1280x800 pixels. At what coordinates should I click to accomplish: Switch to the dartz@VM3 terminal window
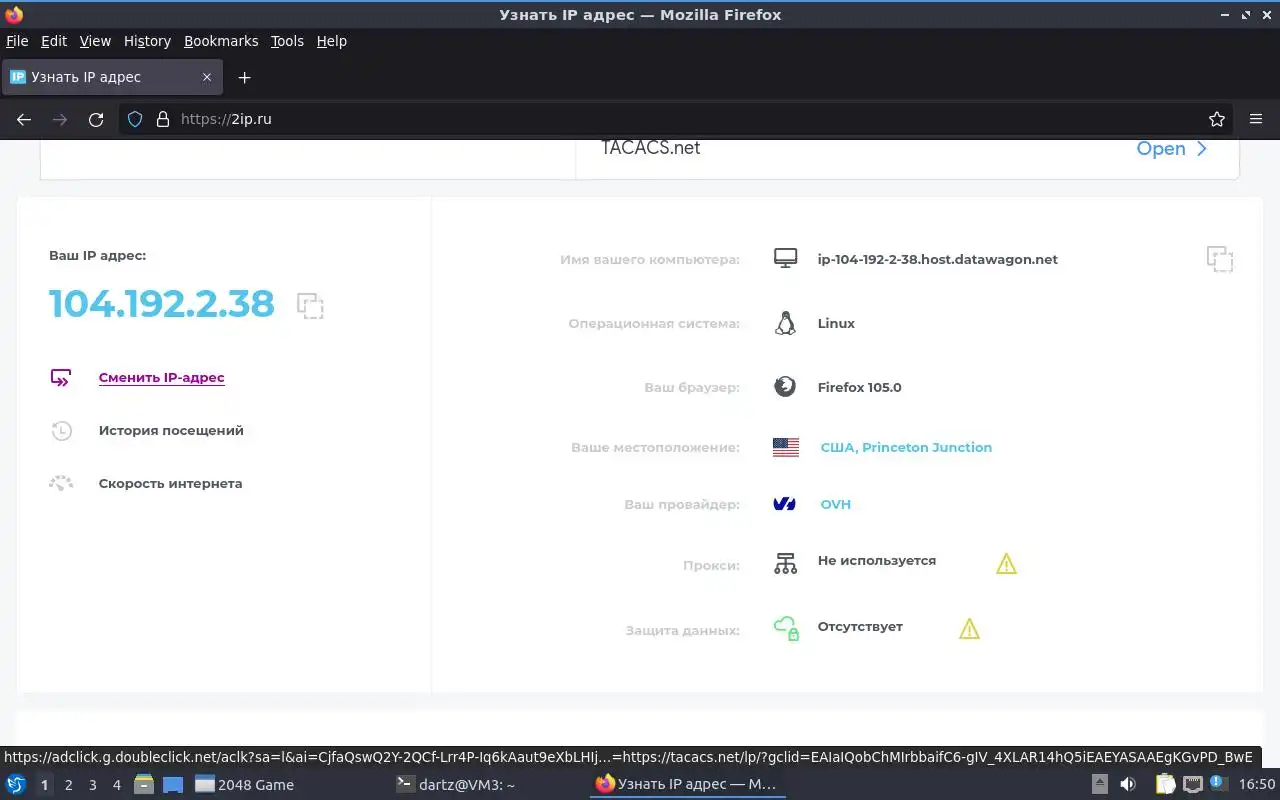[x=488, y=784]
